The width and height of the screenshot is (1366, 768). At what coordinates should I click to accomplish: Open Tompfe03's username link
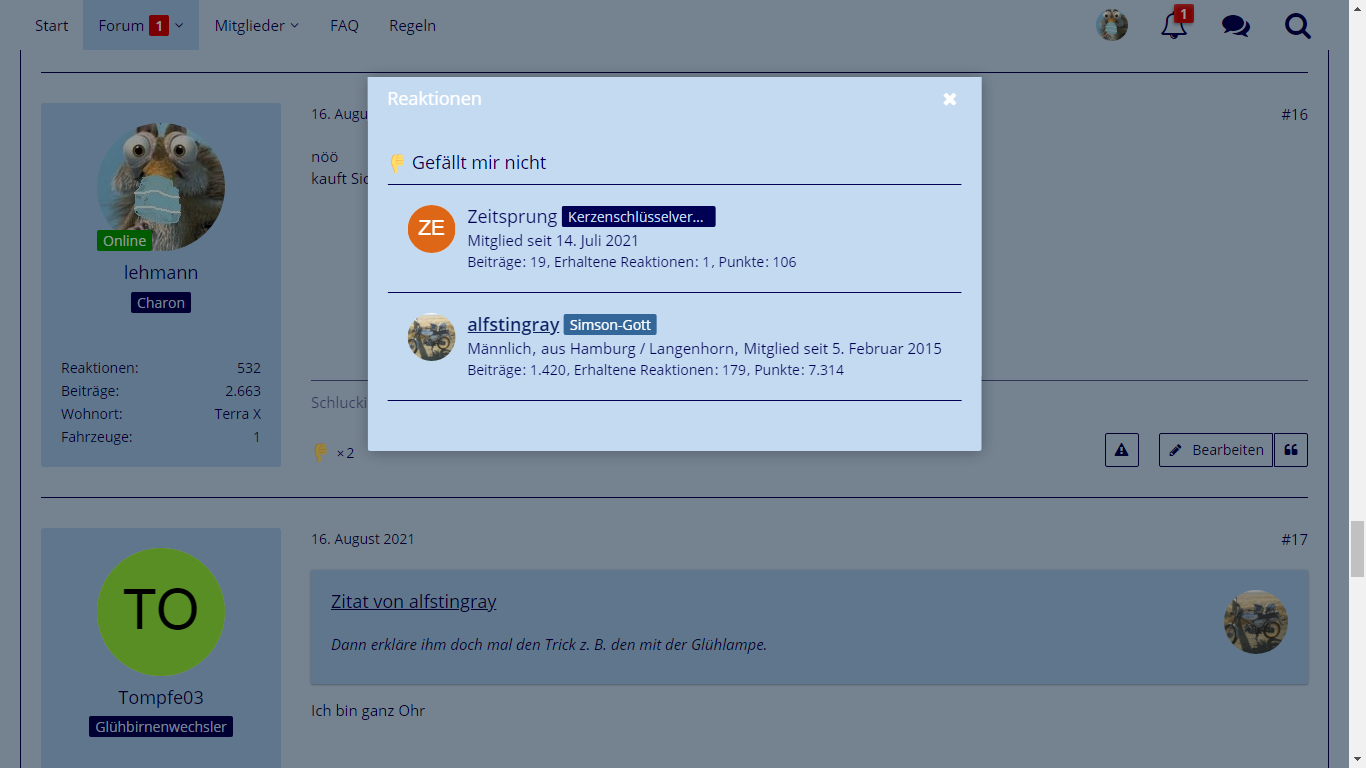click(x=161, y=697)
